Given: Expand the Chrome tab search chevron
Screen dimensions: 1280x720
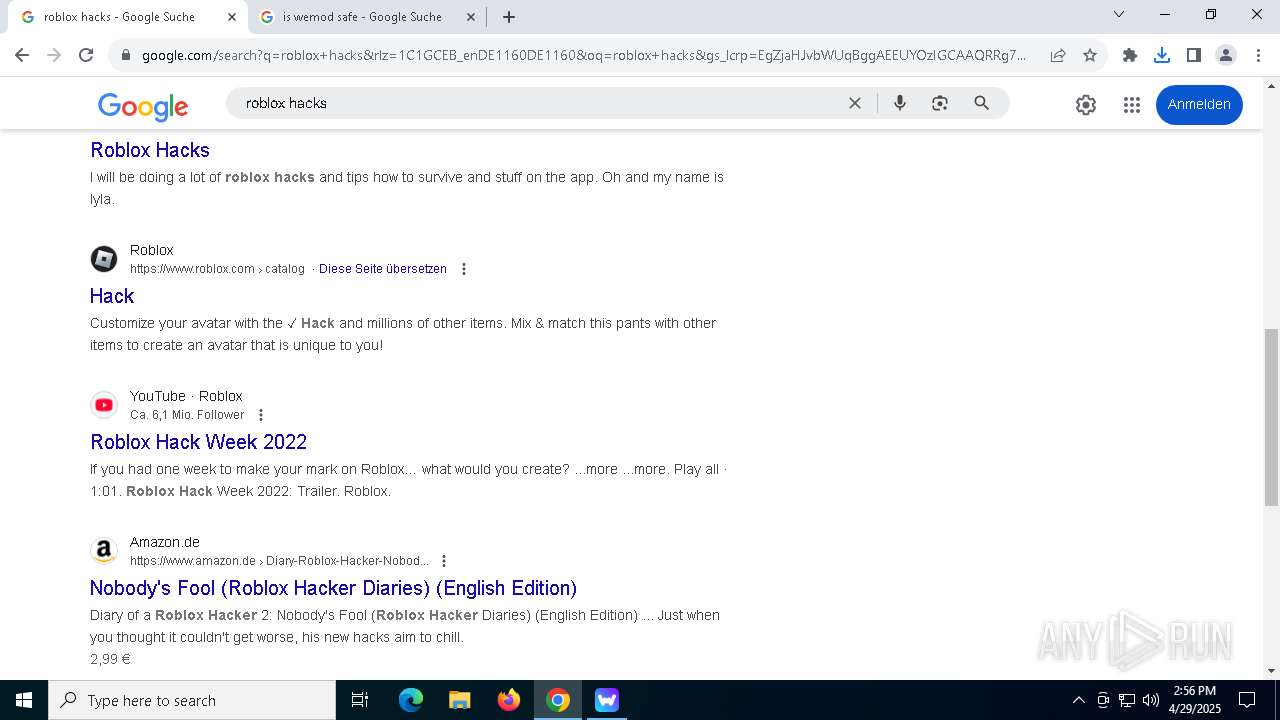Looking at the screenshot, I should tap(1119, 15).
